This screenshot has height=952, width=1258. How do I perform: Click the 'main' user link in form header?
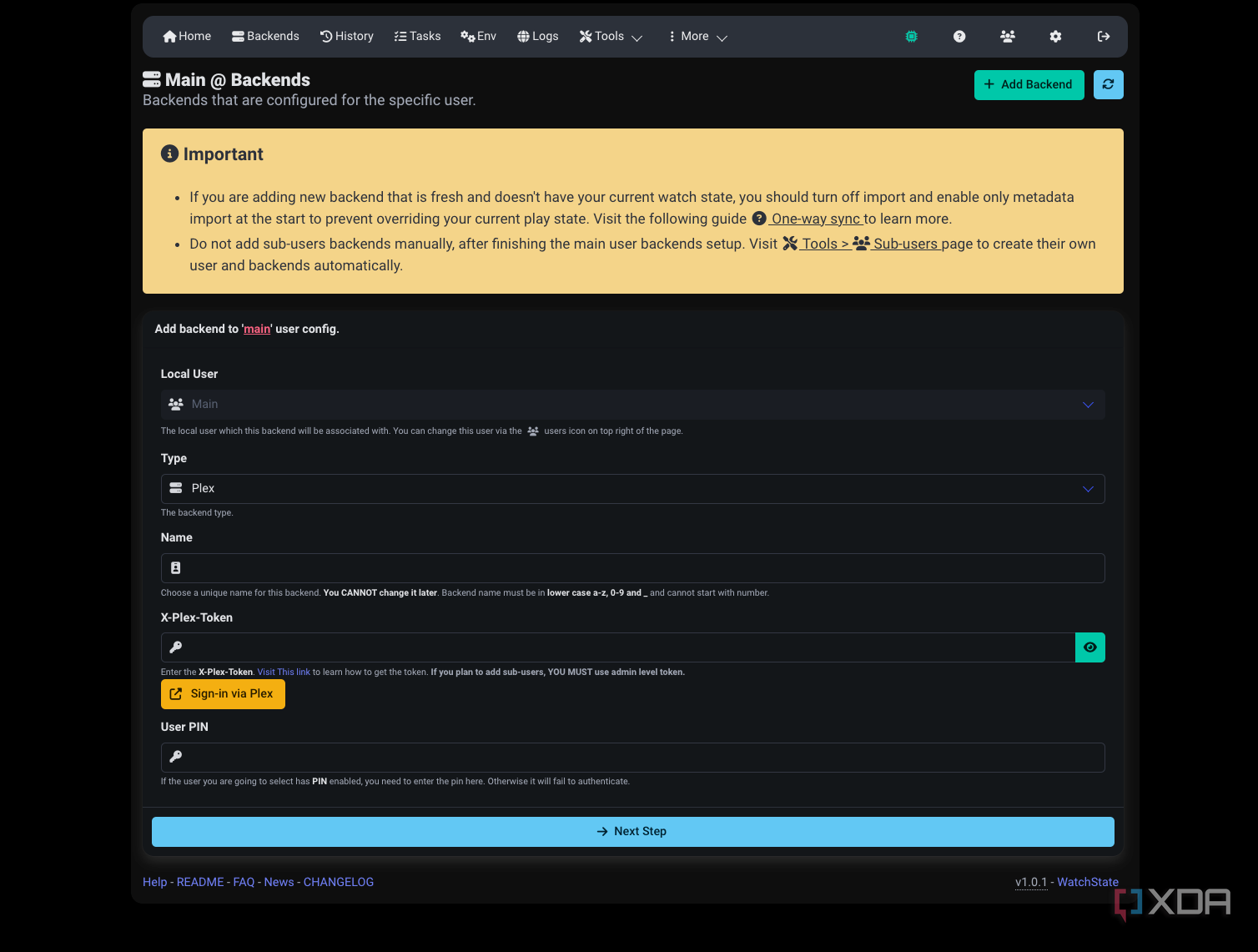(257, 329)
